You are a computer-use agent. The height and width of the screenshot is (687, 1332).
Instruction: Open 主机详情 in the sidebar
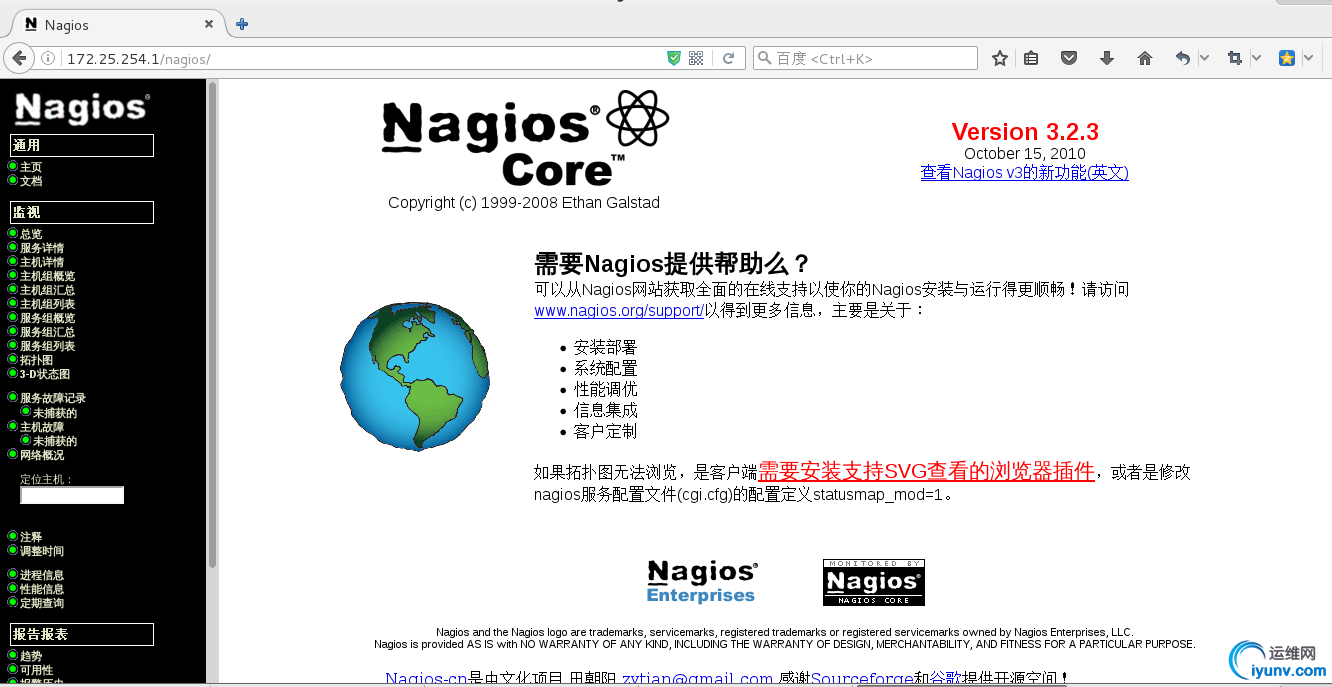(x=42, y=262)
